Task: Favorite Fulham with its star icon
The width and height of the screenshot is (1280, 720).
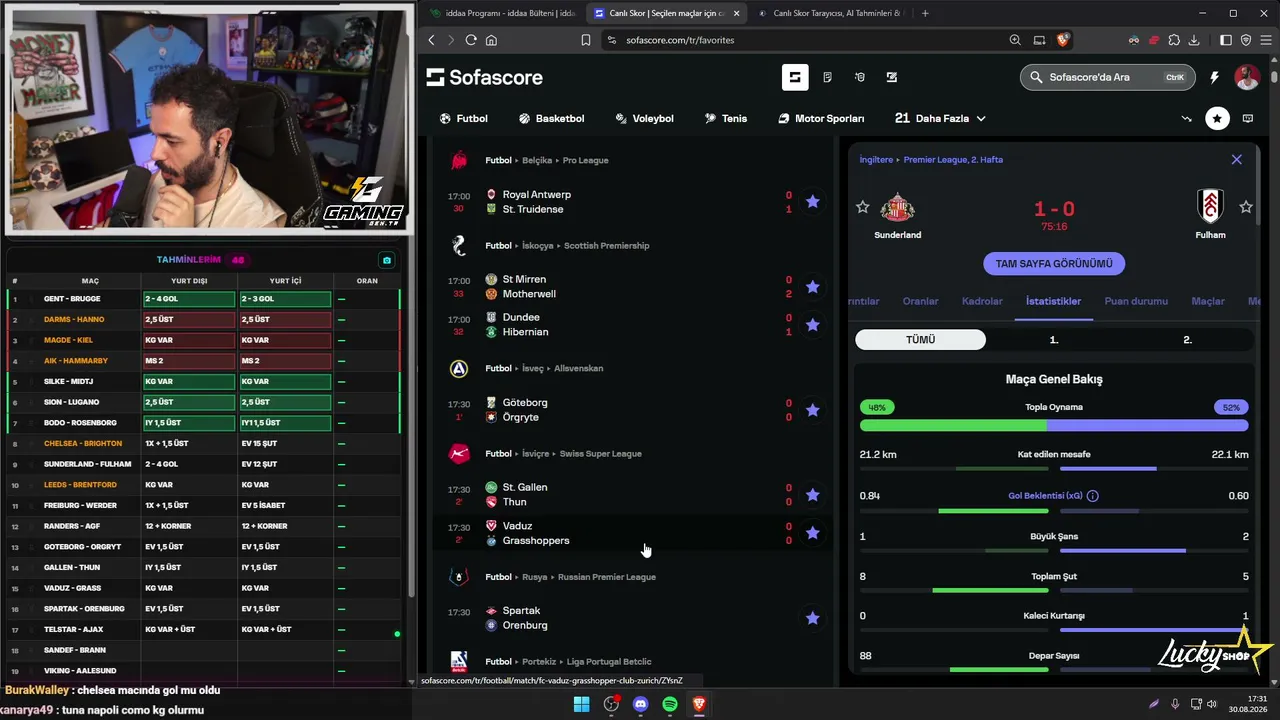Action: [x=1246, y=207]
